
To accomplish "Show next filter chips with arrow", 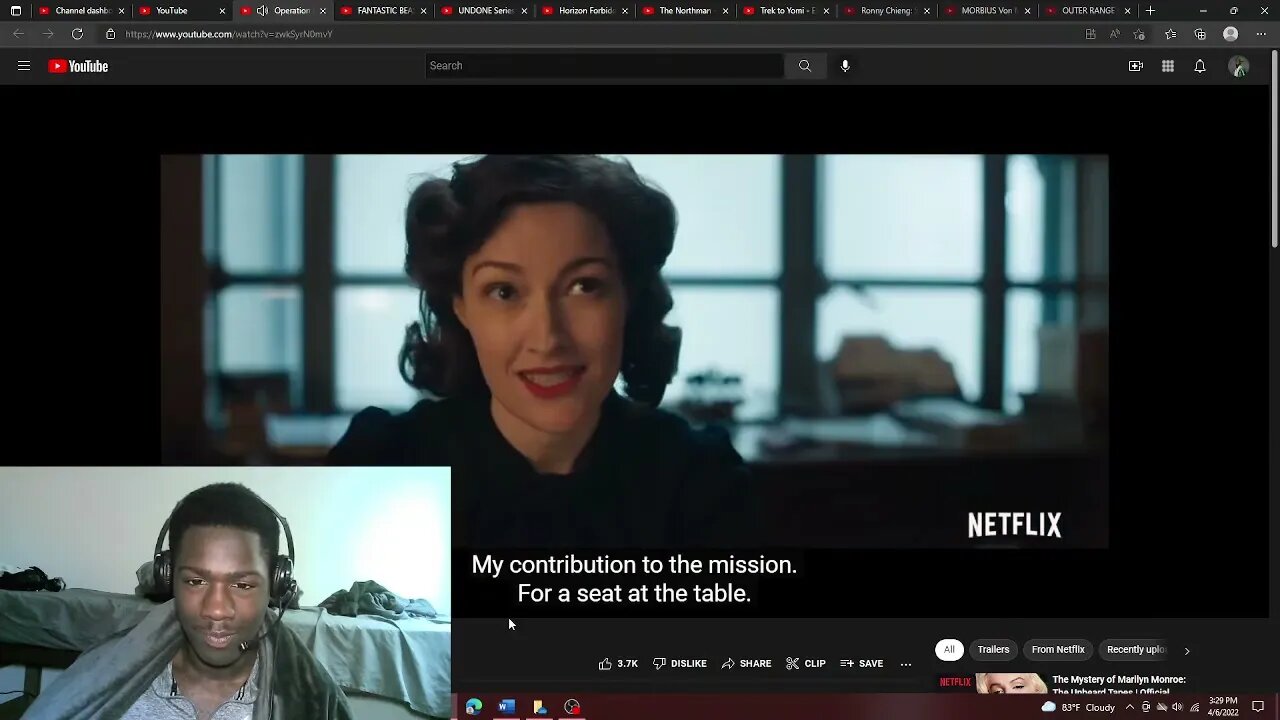I will 1187,651.
